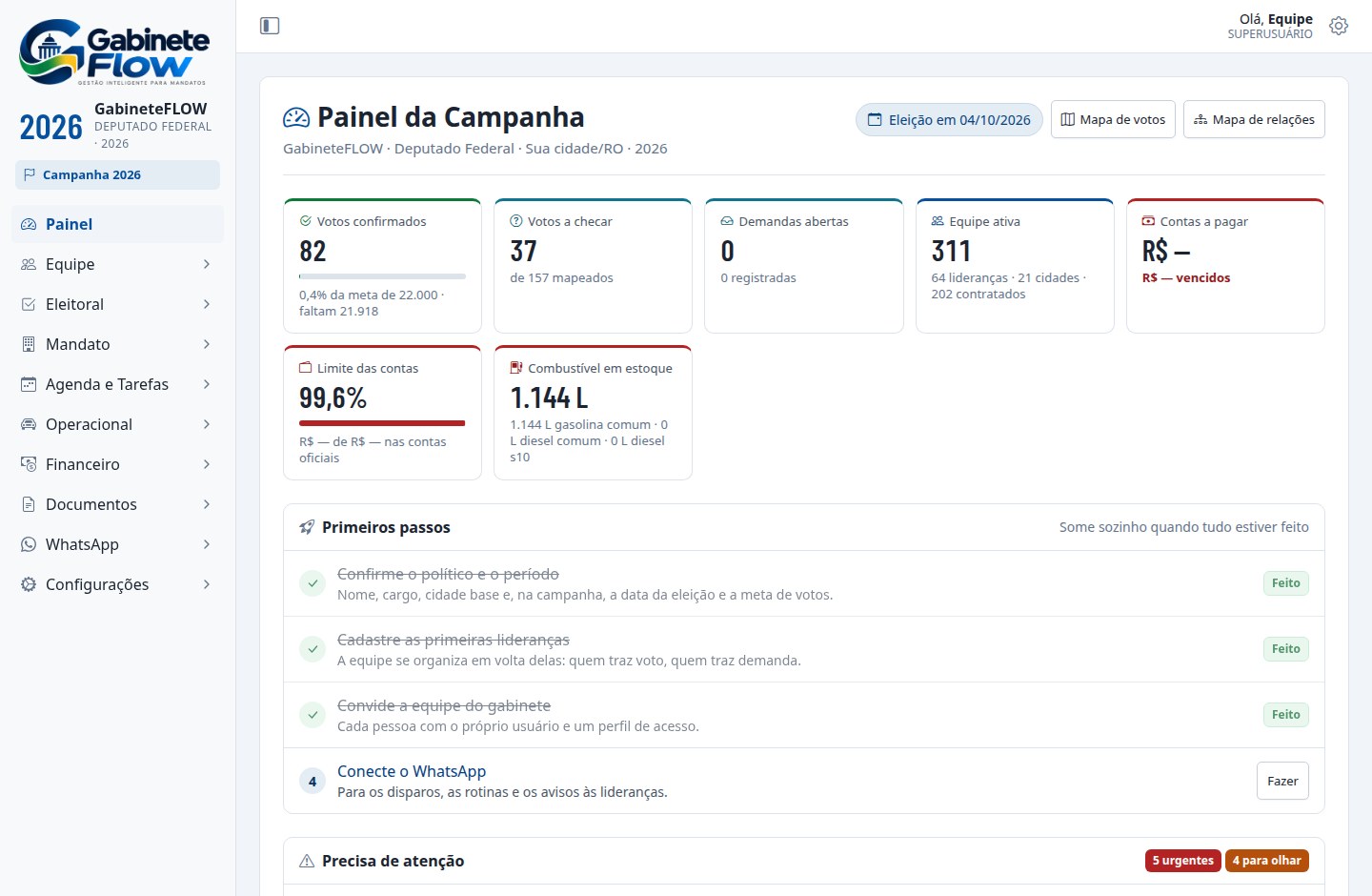Click the Painel dashboard gauge icon in sidebar
The image size is (1372, 896).
pos(29,224)
